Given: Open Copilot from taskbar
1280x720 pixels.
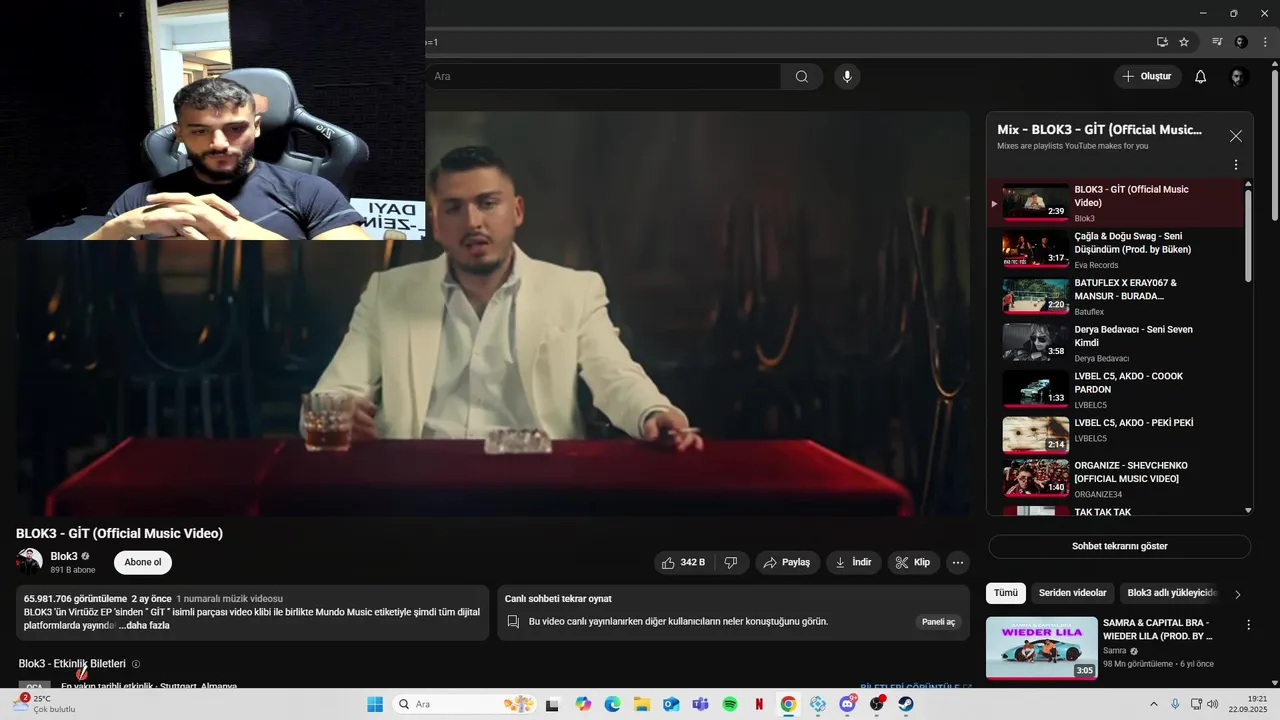Looking at the screenshot, I should pyautogui.click(x=584, y=704).
